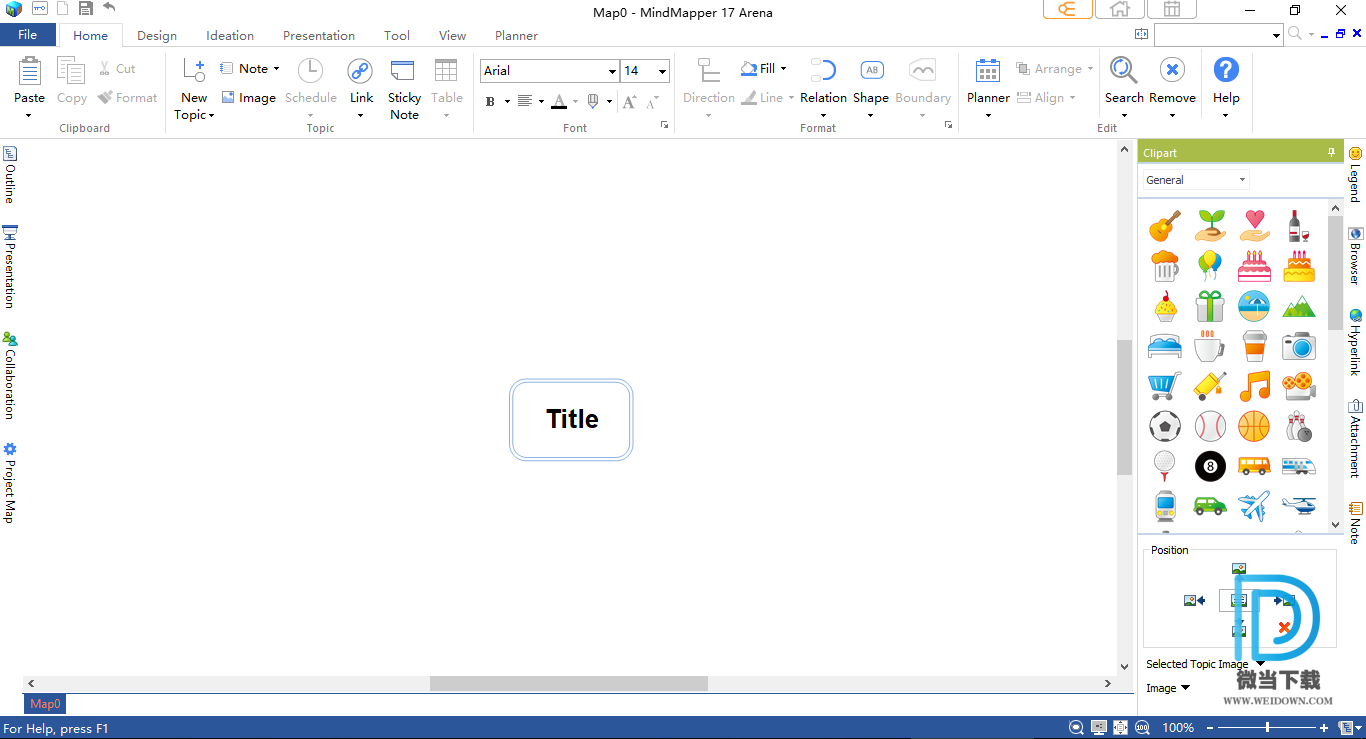Click the mind map mode button in title bar
This screenshot has height=739, width=1366.
(1067, 10)
